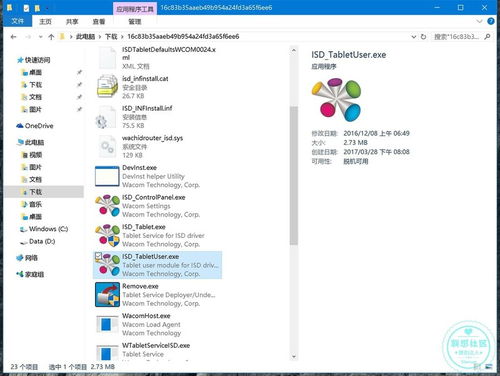The width and height of the screenshot is (500, 376).
Task: Click the new folder icon in title bar
Action: coord(37,8)
